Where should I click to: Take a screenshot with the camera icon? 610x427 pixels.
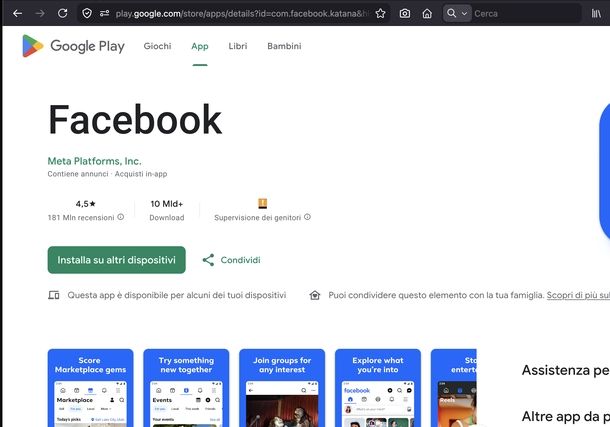(405, 14)
